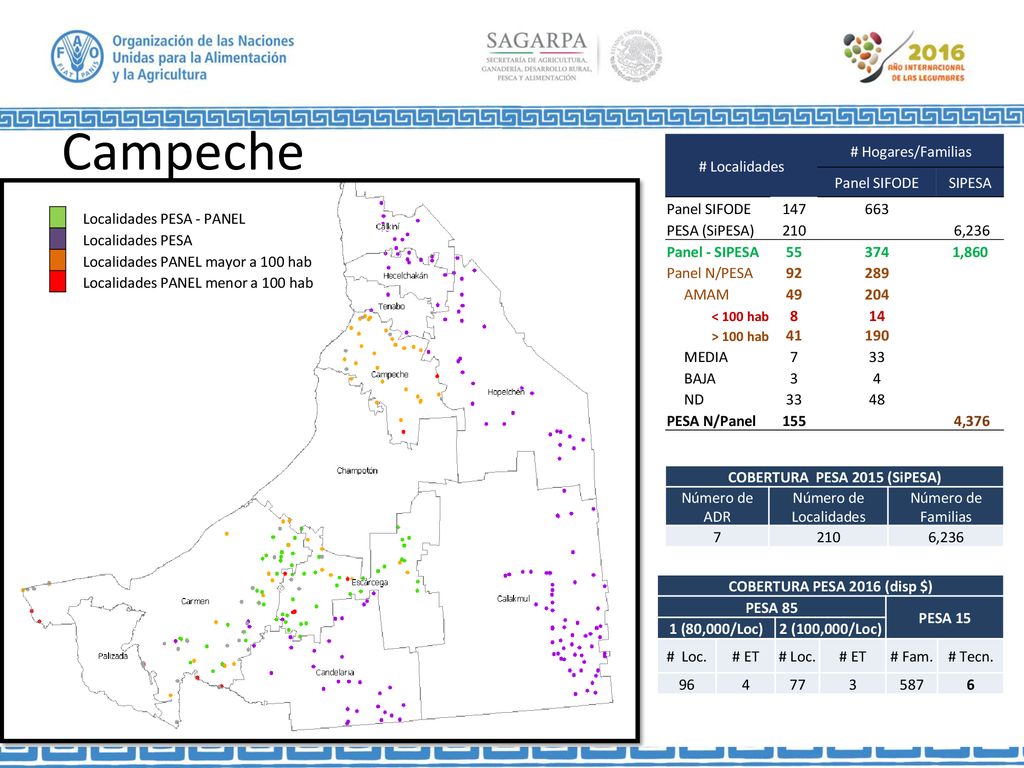Screen dimensions: 1024x768
Task: Click the '2 (100,000/Loc)' header cell
Action: 830,629
